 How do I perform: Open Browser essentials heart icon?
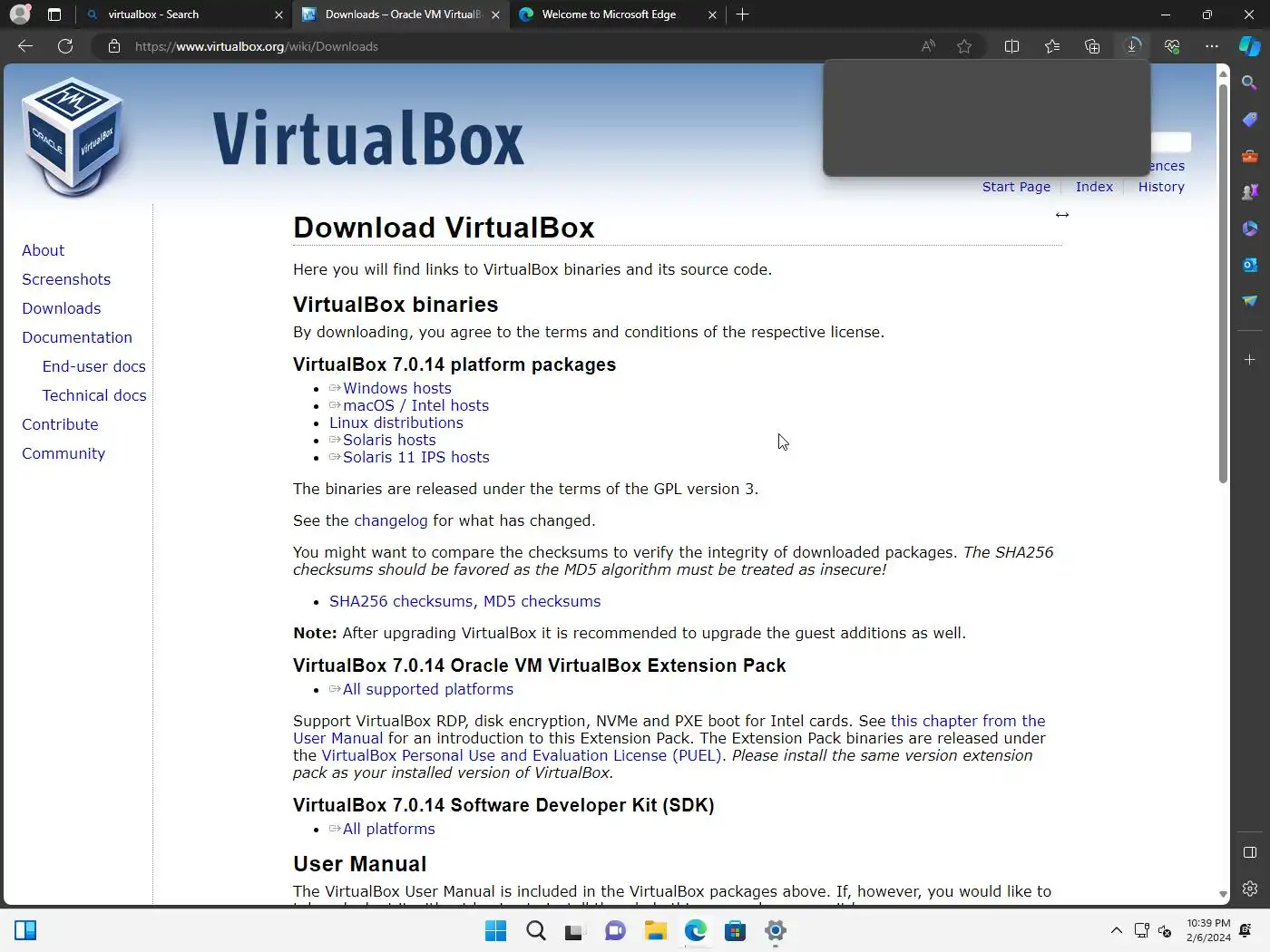pyautogui.click(x=1172, y=46)
